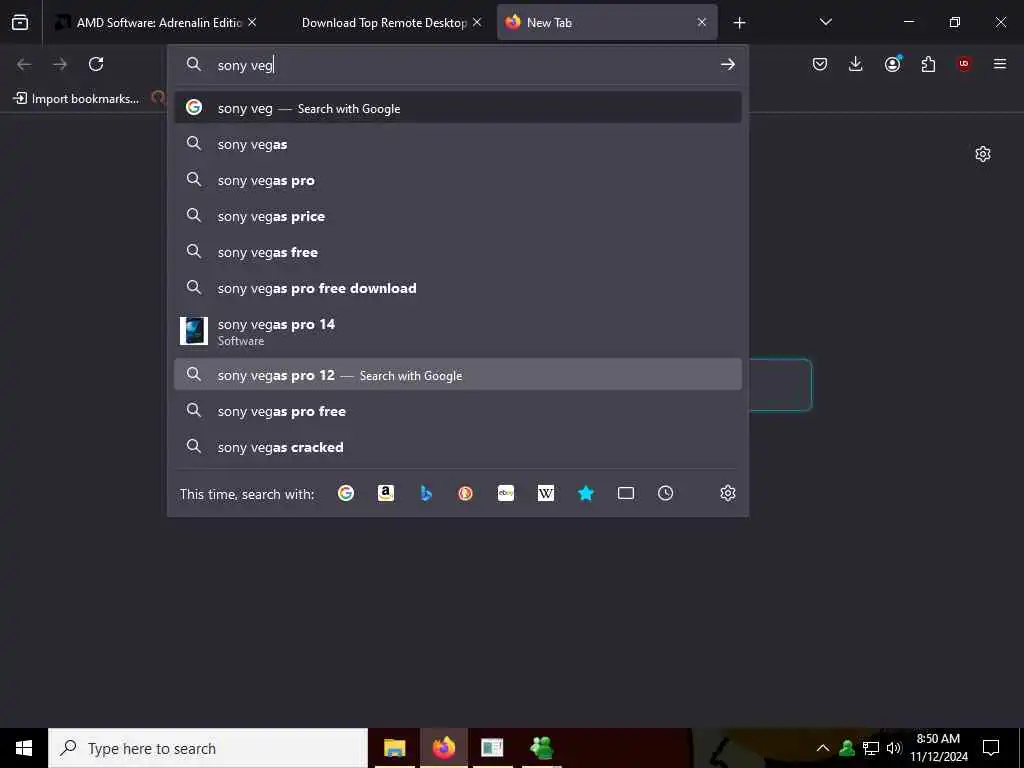Viewport: 1024px width, 768px height.
Task: Open the Firefox application menu
Action: tap(1000, 64)
